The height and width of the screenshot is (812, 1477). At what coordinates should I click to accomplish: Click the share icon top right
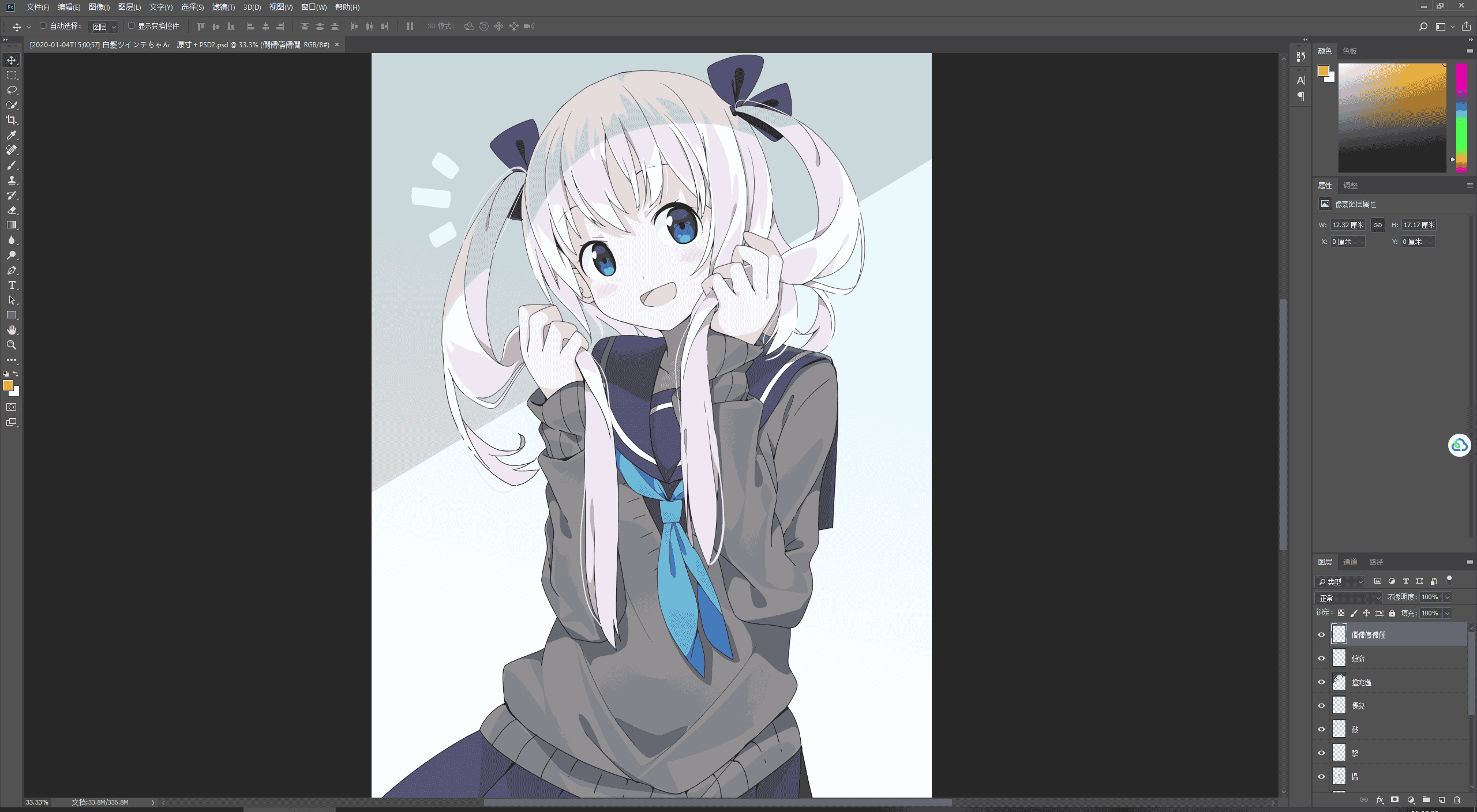click(x=1466, y=27)
